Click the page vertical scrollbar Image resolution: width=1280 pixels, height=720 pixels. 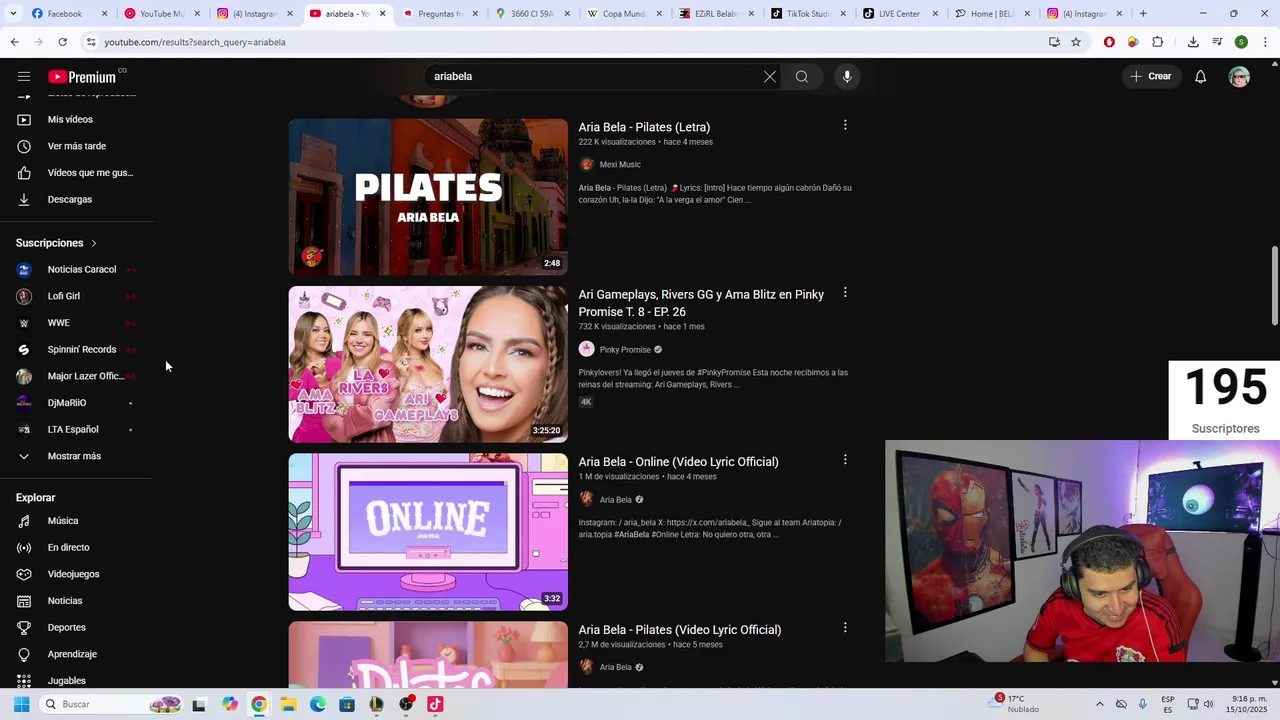(1274, 285)
